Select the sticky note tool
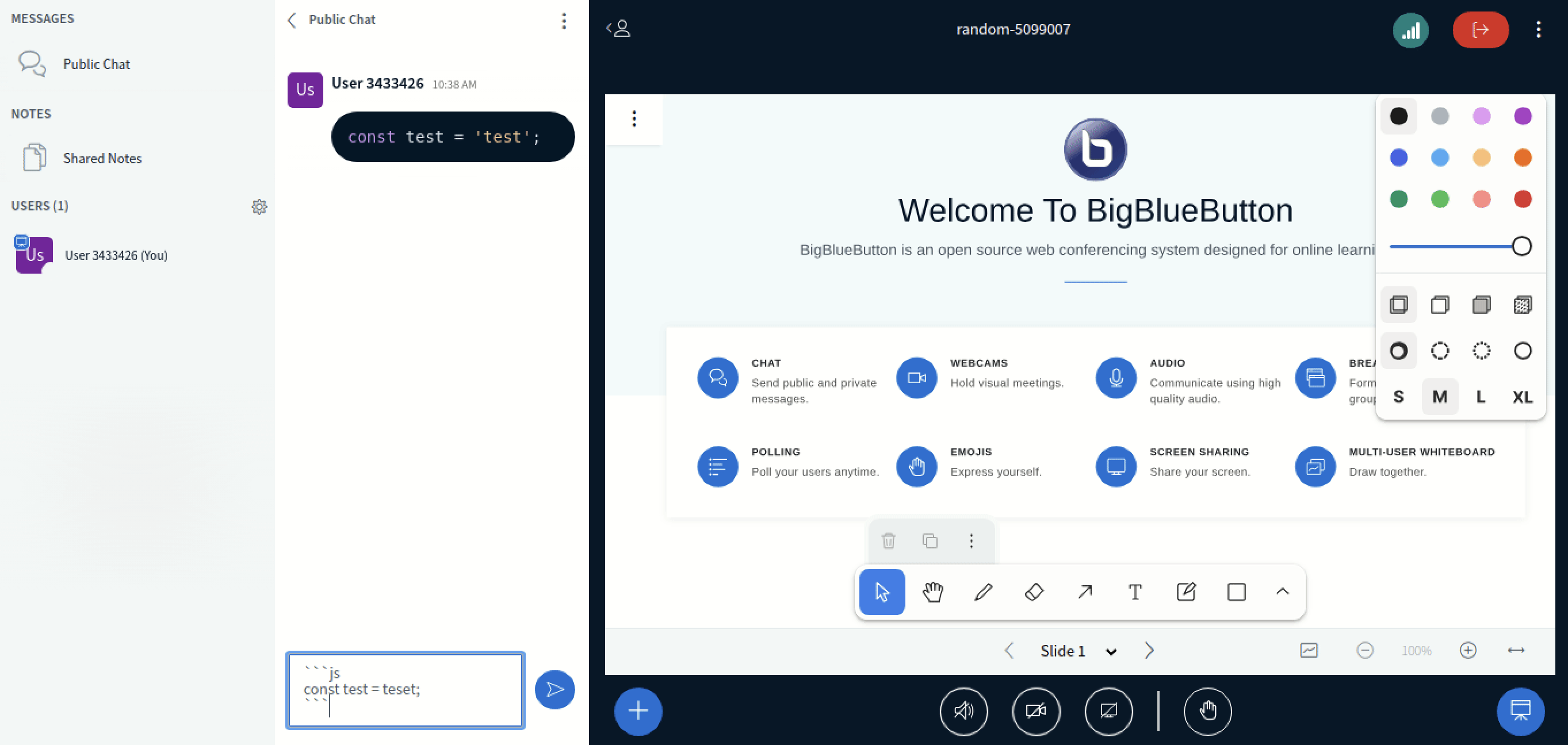The height and width of the screenshot is (745, 1568). pyautogui.click(x=1186, y=592)
